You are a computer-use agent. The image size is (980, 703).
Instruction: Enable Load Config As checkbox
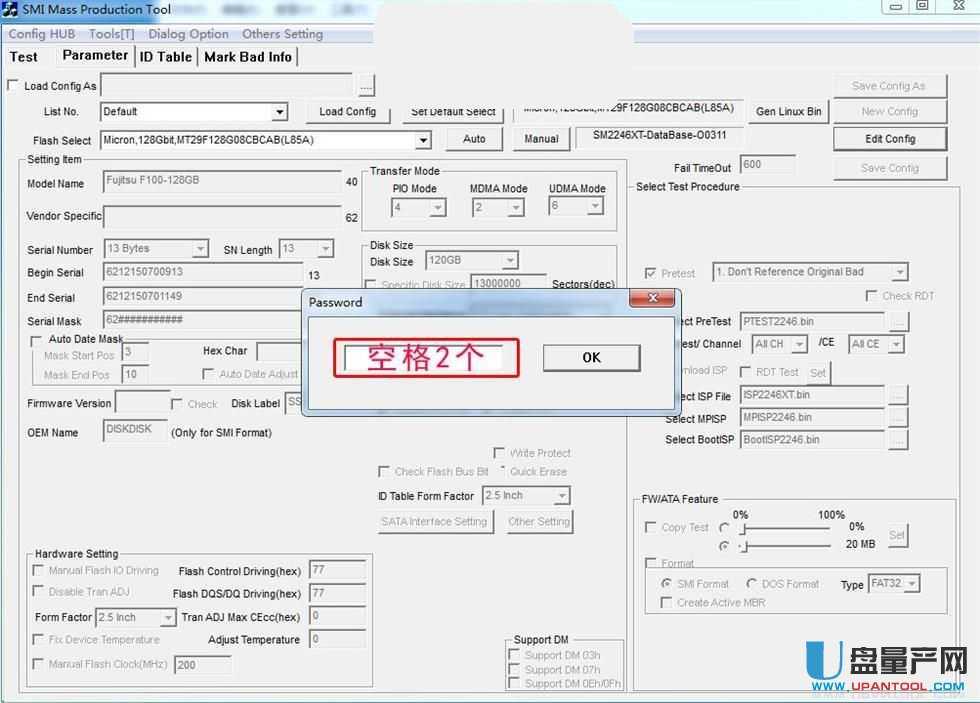(12, 85)
